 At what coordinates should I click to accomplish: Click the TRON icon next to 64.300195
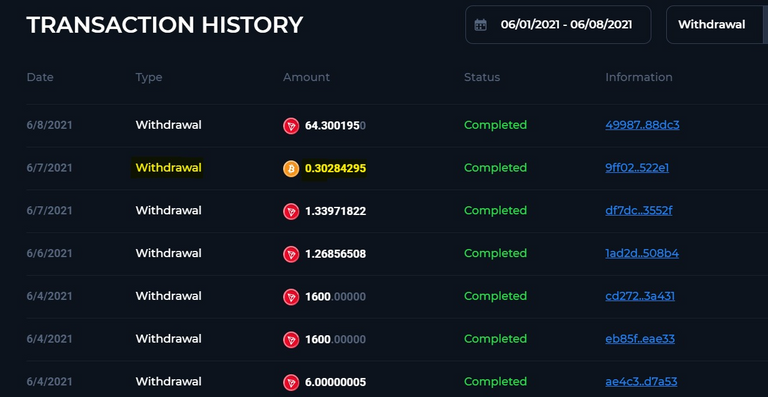[291, 126]
